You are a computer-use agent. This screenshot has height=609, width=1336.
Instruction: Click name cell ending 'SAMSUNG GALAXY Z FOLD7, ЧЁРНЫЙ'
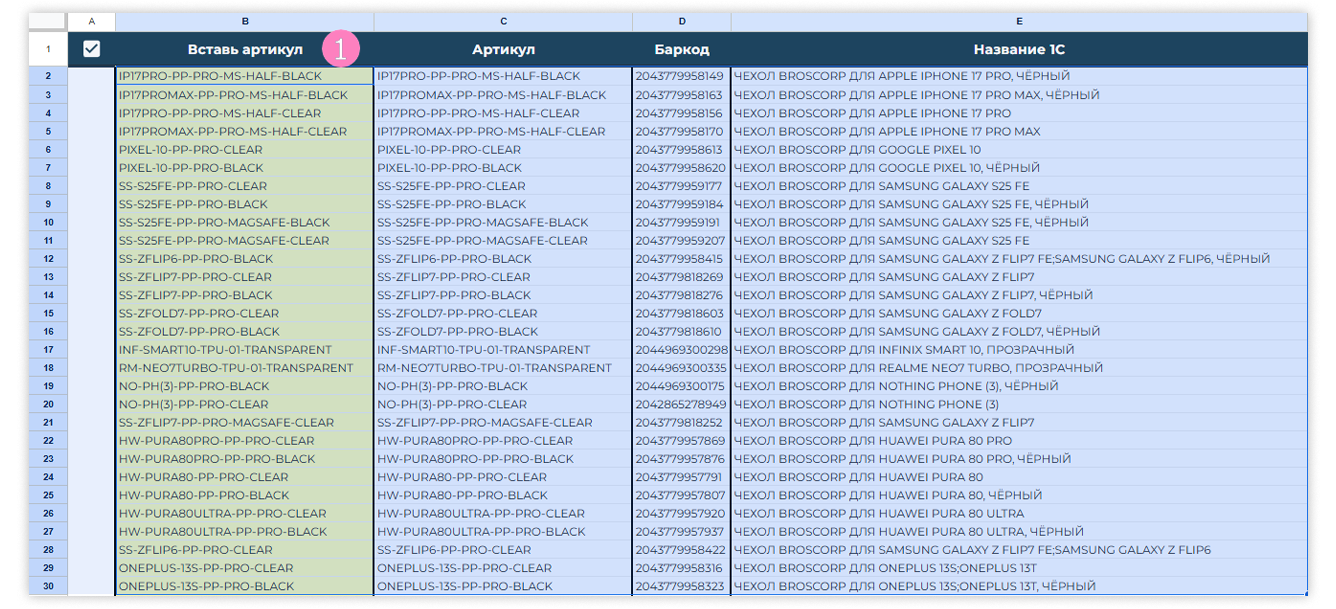click(x=1019, y=331)
